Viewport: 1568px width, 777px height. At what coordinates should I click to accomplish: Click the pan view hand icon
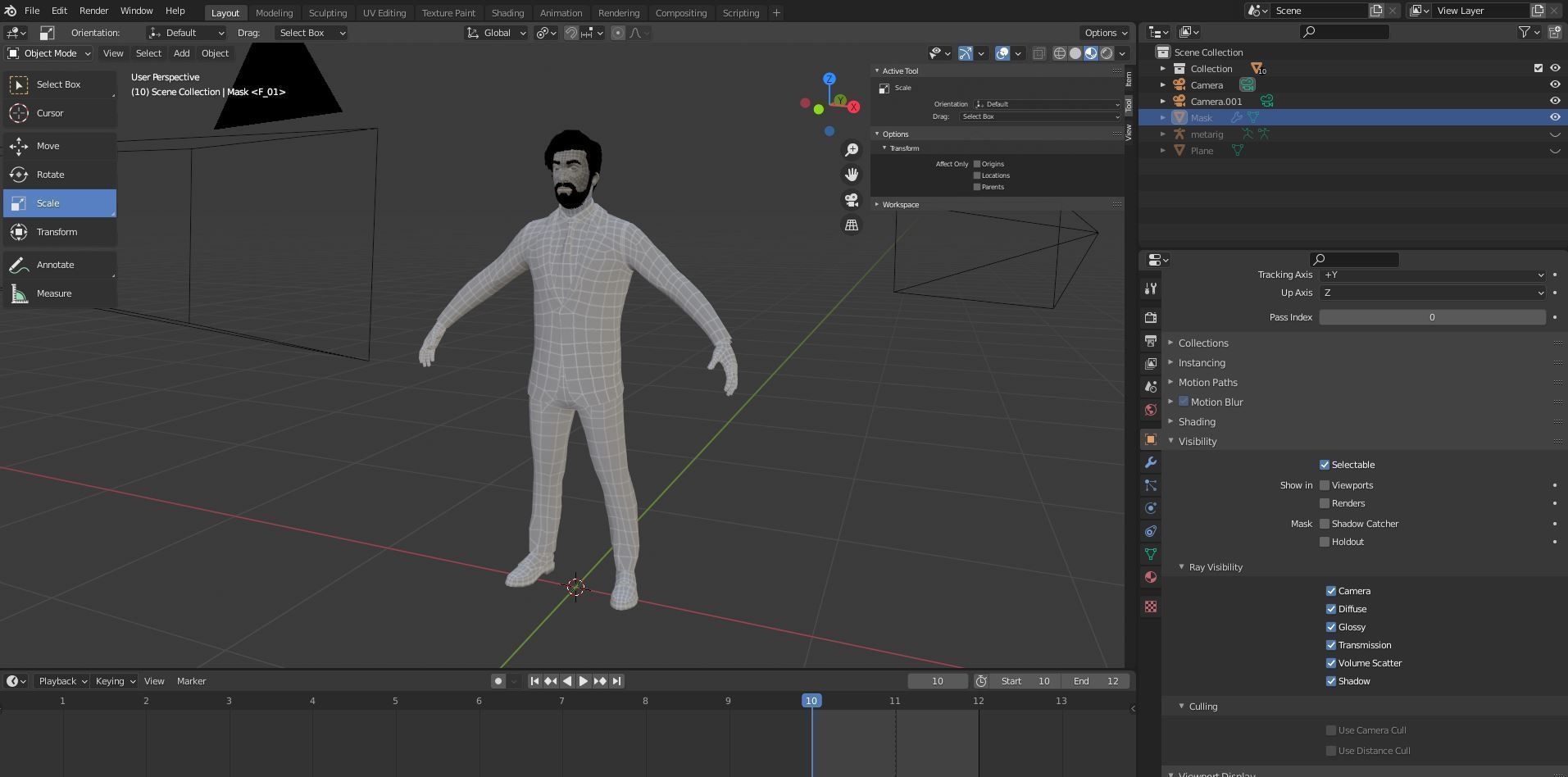tap(852, 175)
